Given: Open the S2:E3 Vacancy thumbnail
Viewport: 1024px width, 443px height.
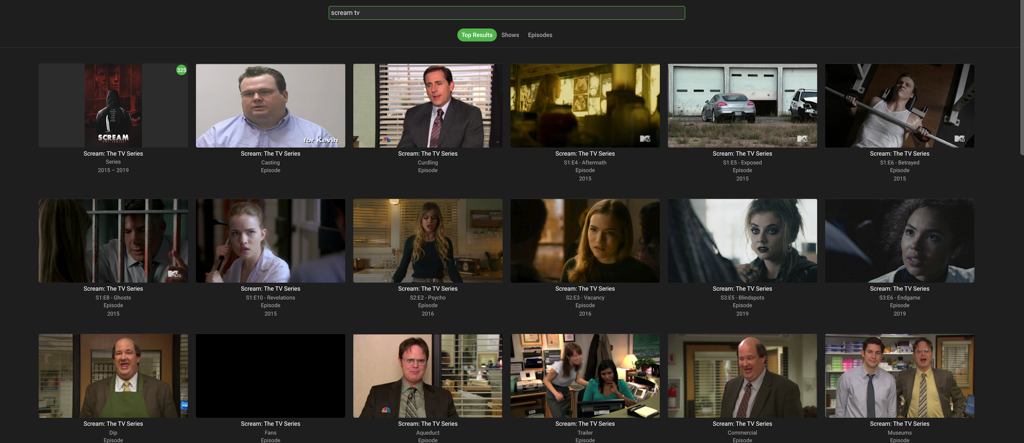Looking at the screenshot, I should click(585, 240).
